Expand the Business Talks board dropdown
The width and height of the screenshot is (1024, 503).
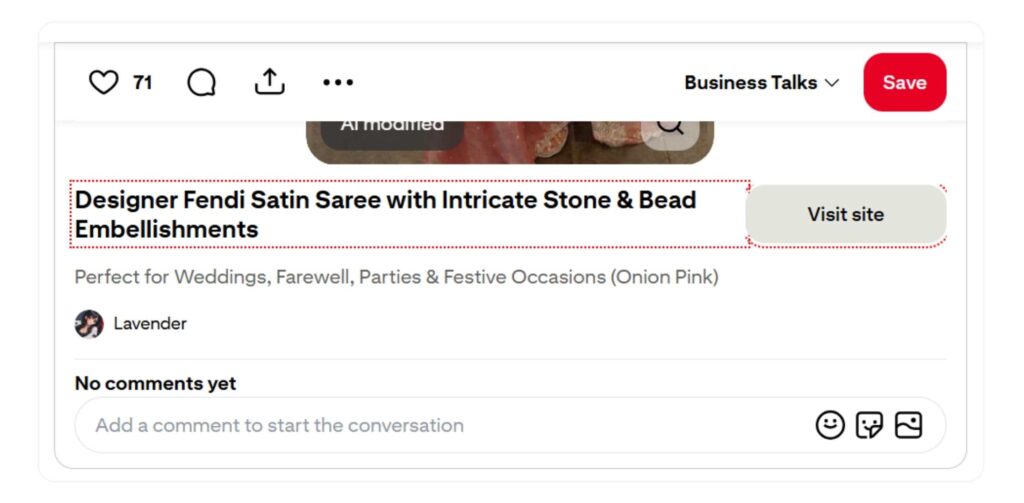(x=761, y=83)
